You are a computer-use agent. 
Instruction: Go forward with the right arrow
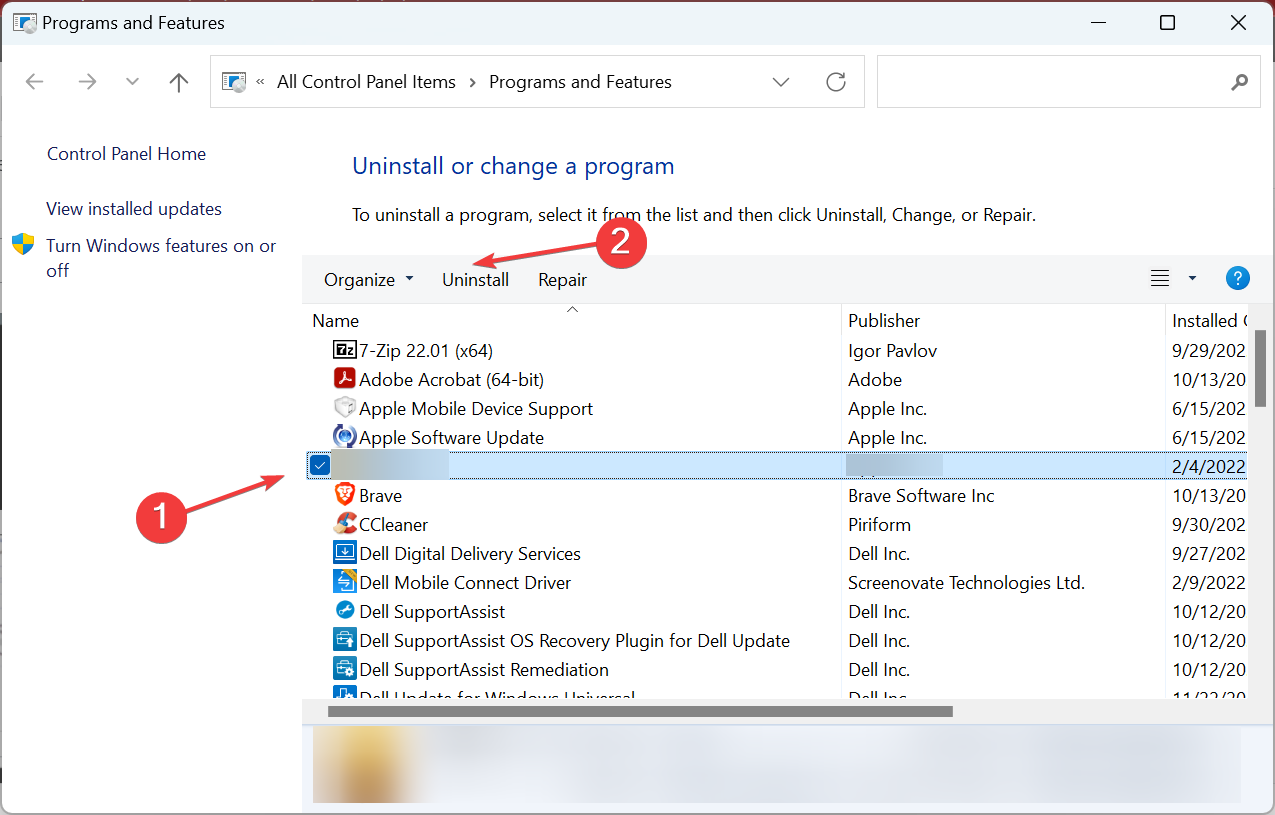(87, 82)
